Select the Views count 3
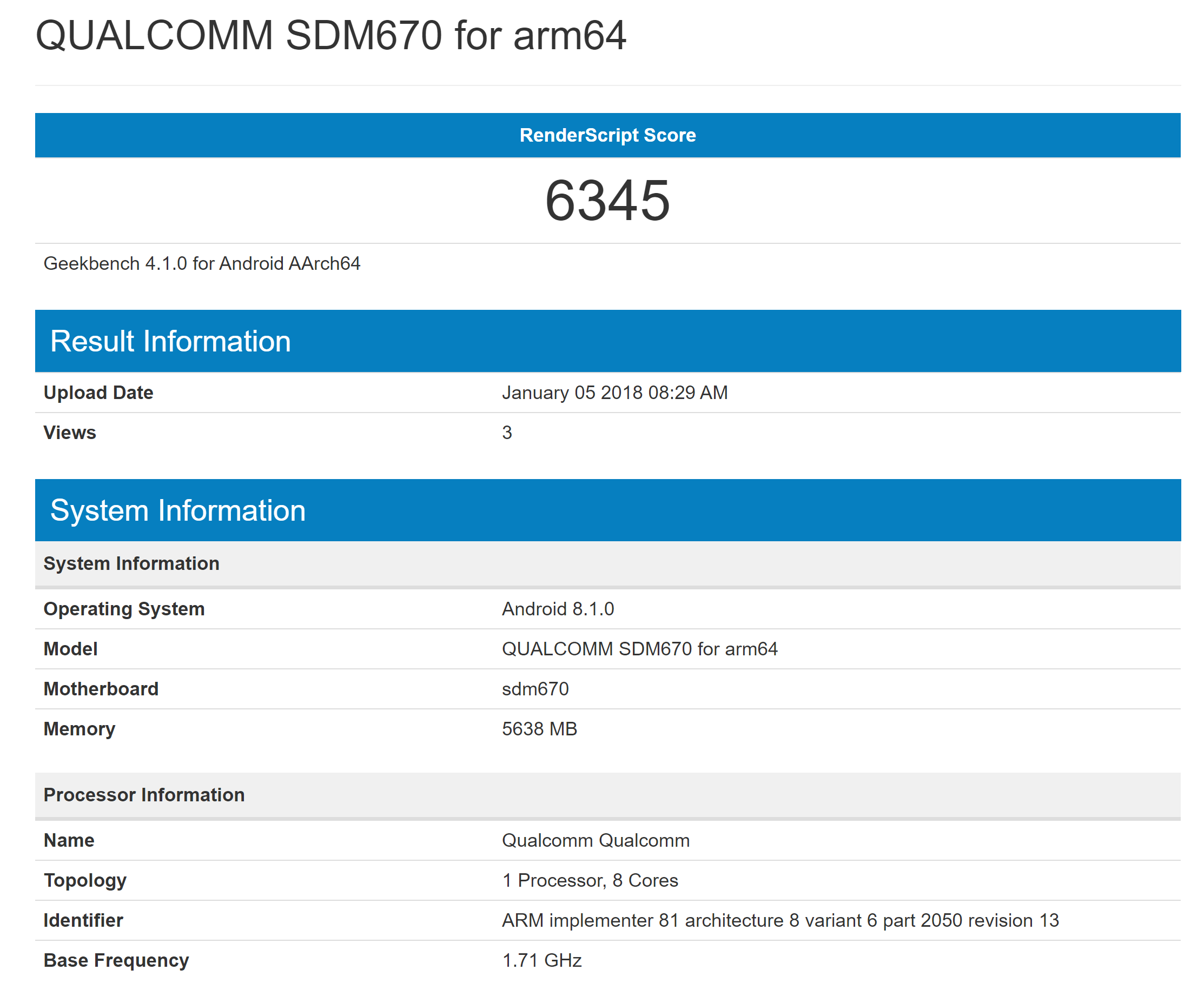The width and height of the screenshot is (1204, 983). point(507,433)
